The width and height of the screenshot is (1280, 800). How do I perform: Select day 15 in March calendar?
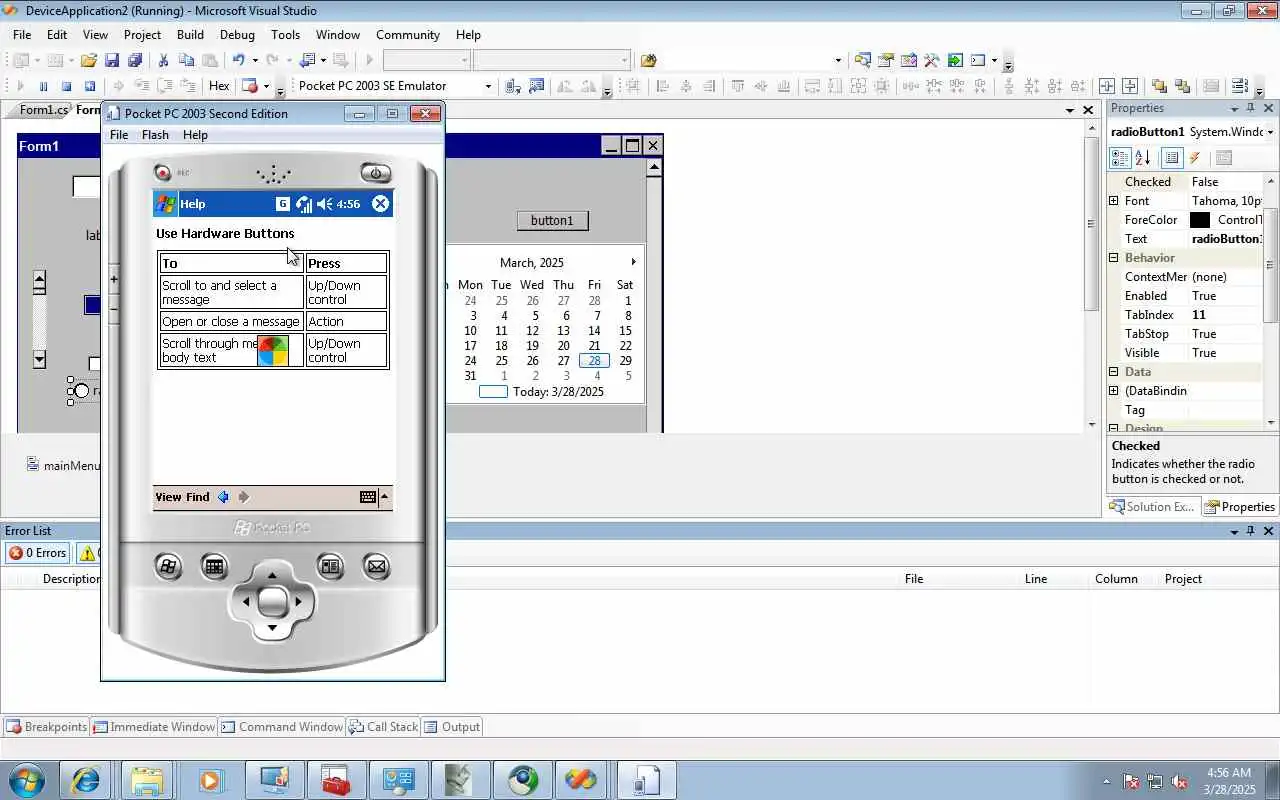tap(625, 331)
